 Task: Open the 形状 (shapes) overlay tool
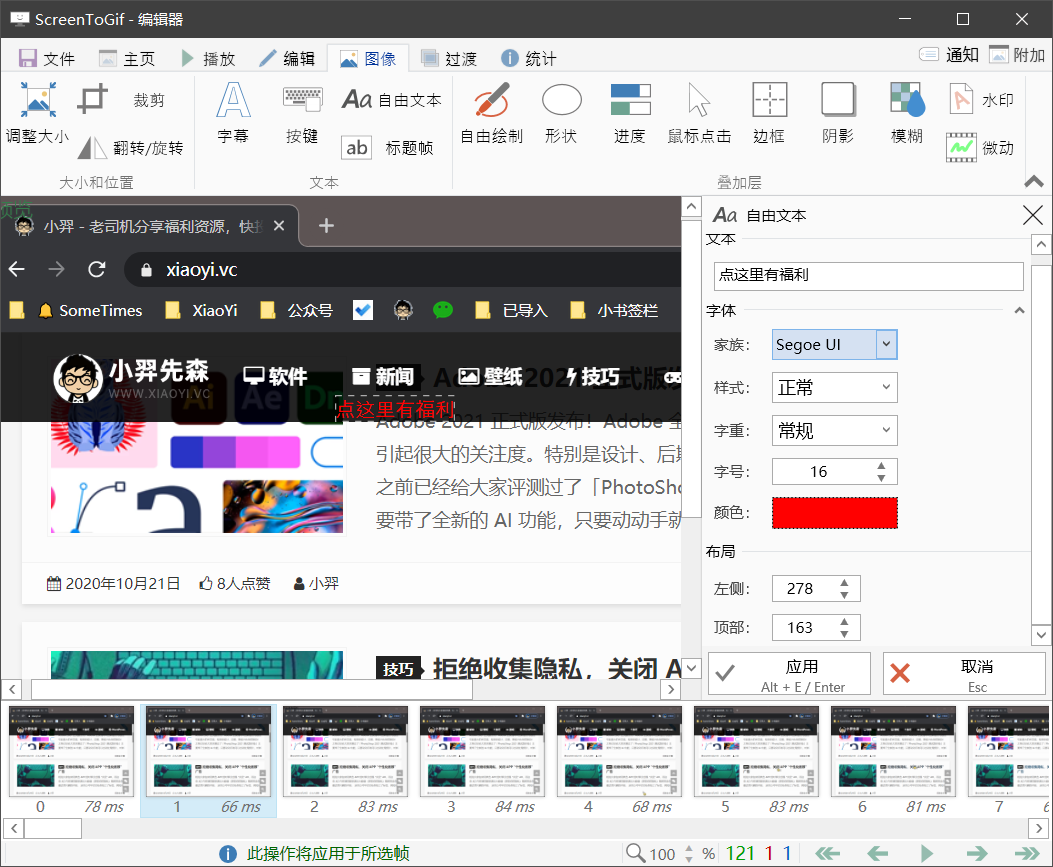(x=561, y=110)
